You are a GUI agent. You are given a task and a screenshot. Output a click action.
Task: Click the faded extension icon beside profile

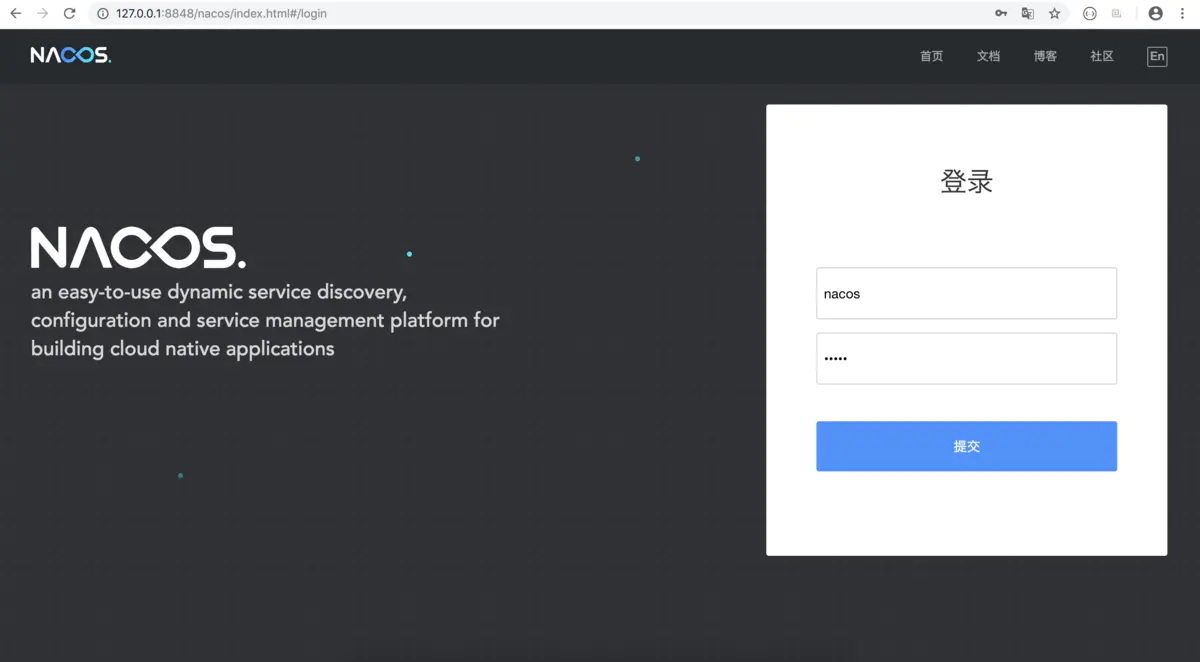[x=1117, y=14]
